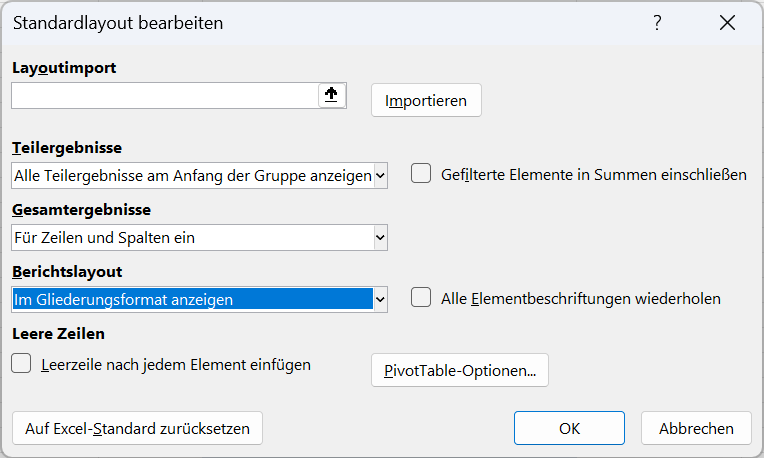Open the help question mark icon

pyautogui.click(x=657, y=23)
